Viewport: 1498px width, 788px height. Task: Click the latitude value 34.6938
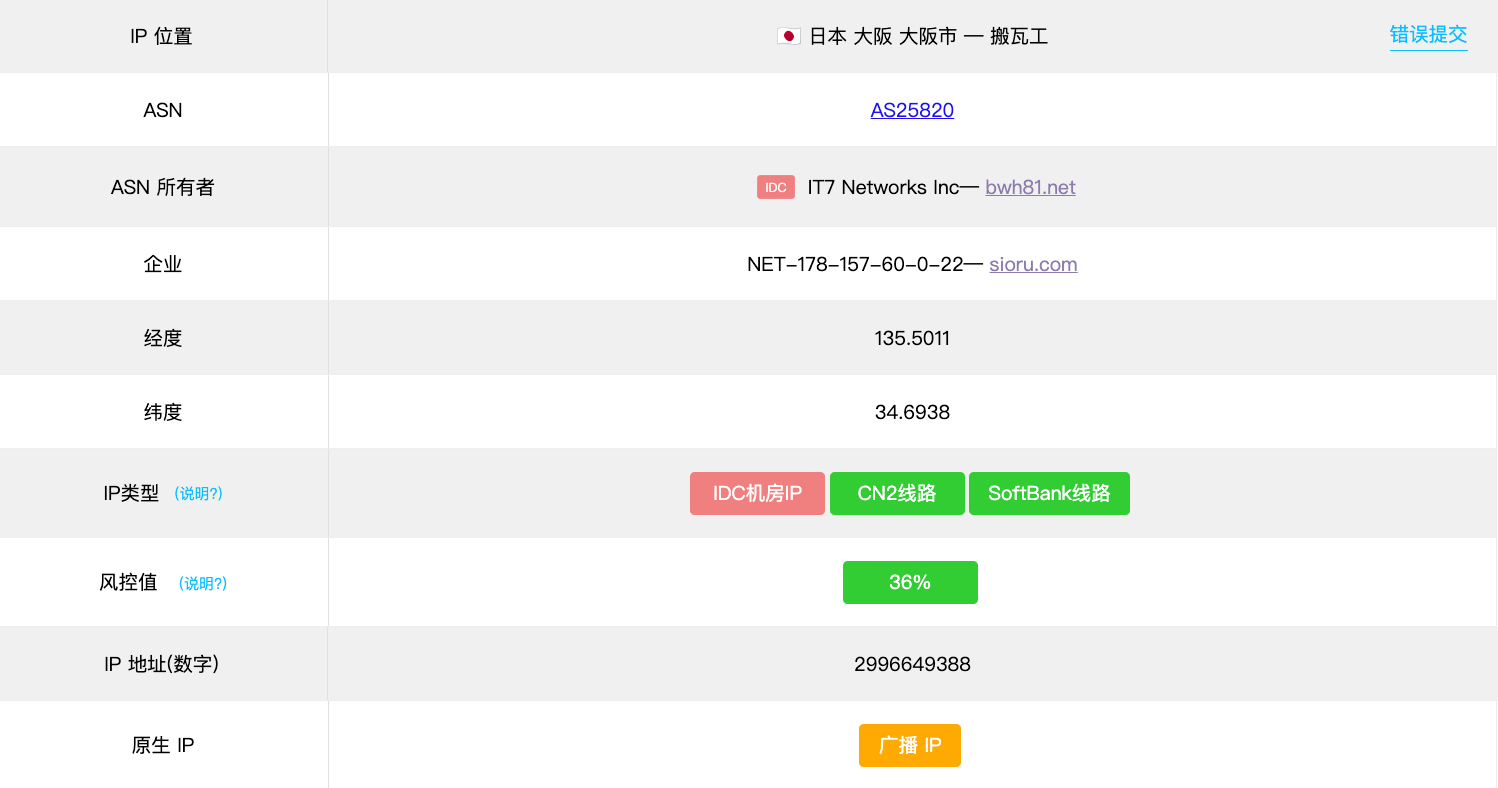912,412
